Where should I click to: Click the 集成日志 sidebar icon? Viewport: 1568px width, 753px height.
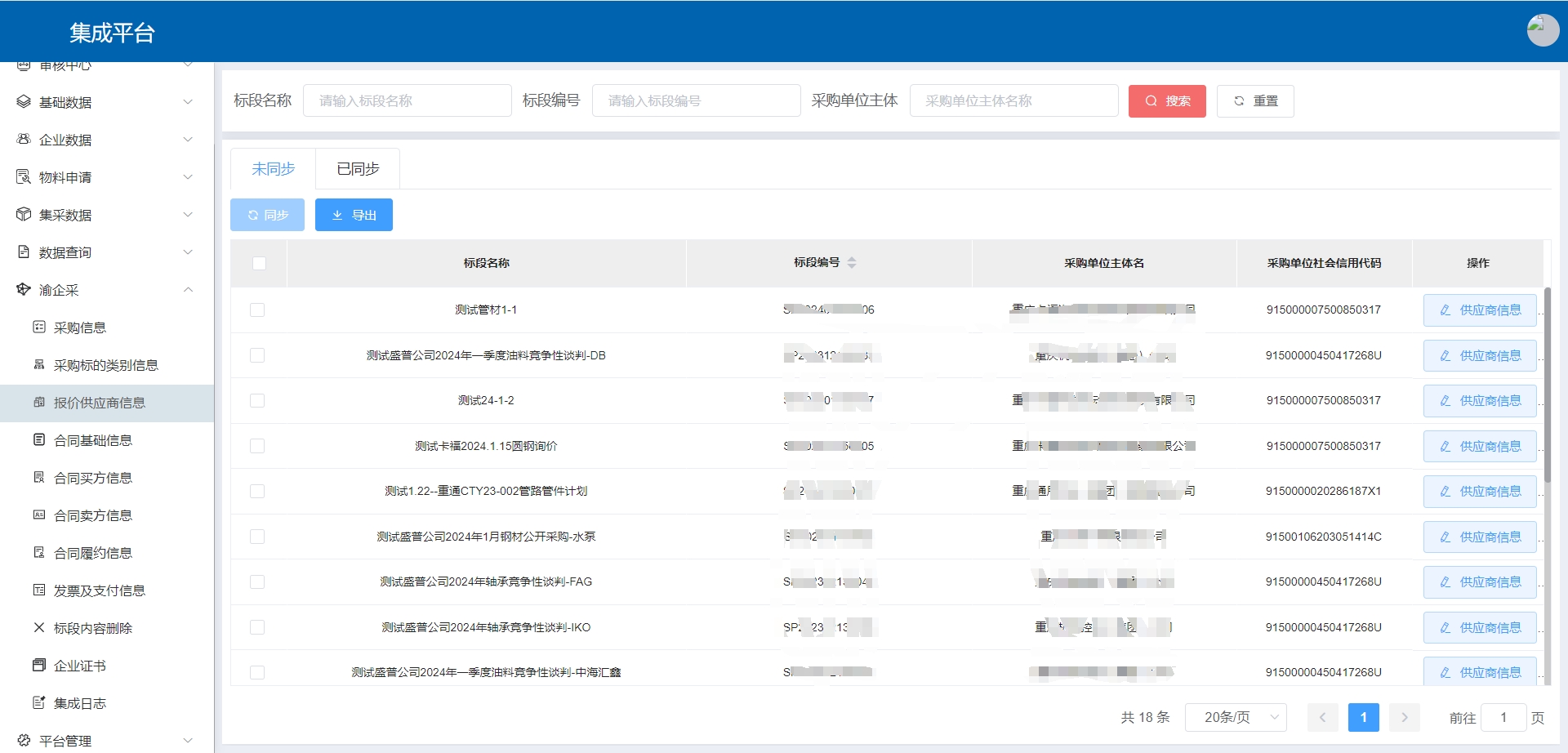(x=39, y=703)
